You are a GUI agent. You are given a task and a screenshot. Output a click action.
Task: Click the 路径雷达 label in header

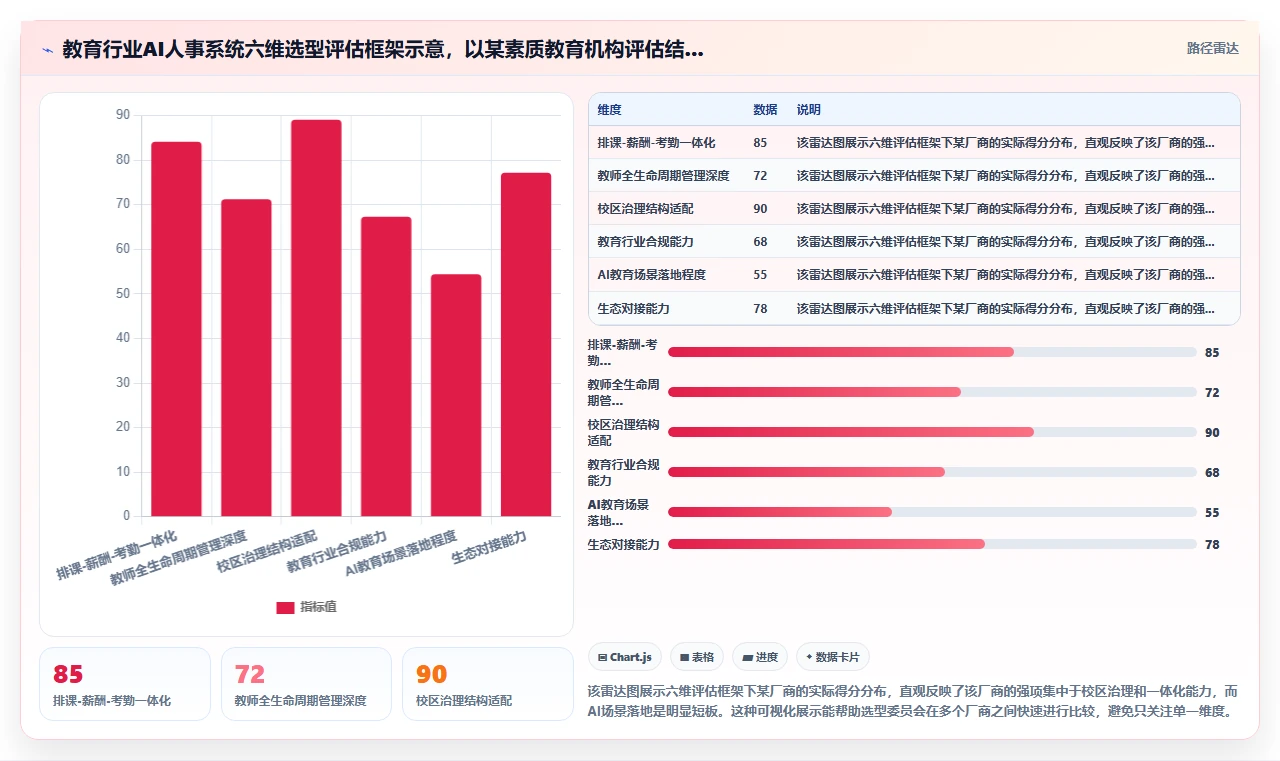pos(1212,48)
